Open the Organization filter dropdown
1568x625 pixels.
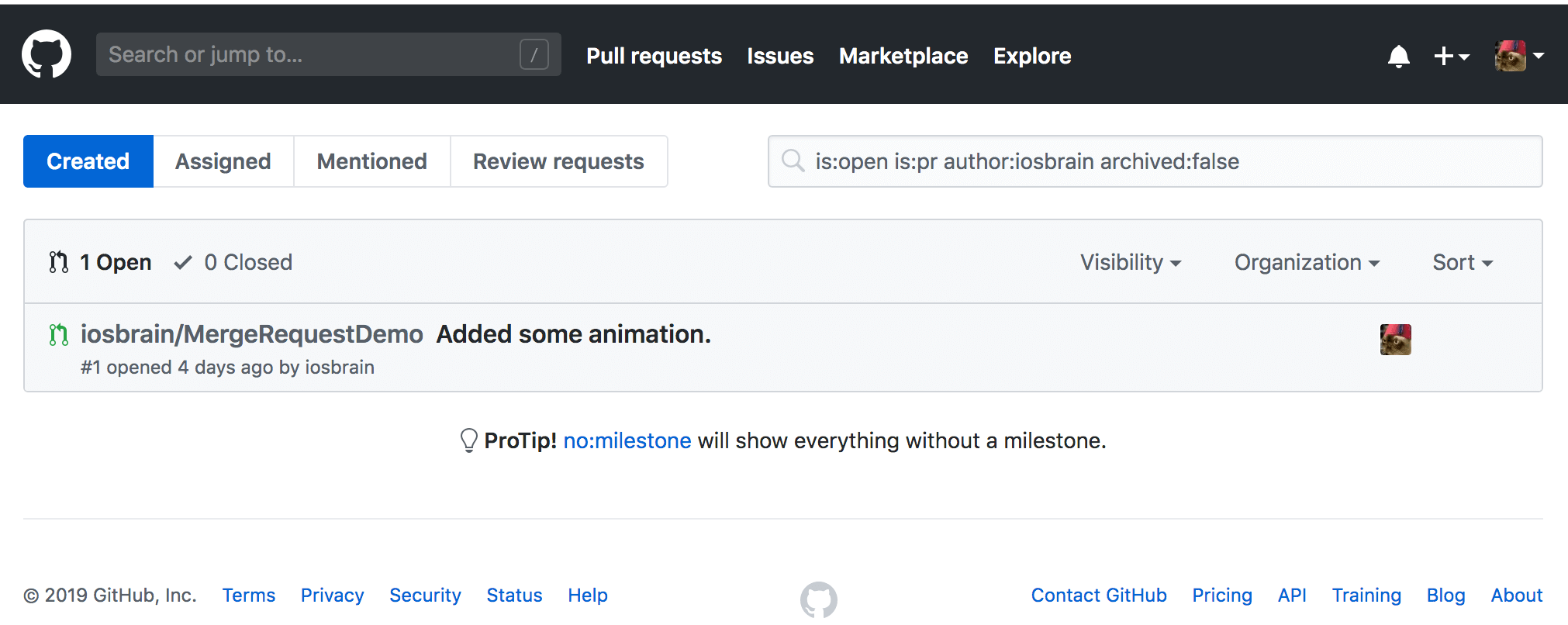click(1306, 262)
